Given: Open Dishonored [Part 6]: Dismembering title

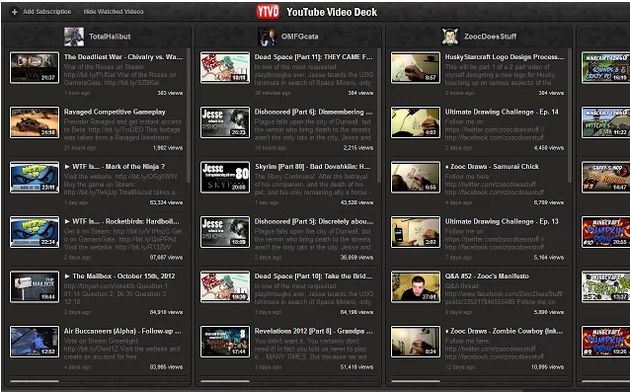Looking at the screenshot, I should pyautogui.click(x=313, y=112).
